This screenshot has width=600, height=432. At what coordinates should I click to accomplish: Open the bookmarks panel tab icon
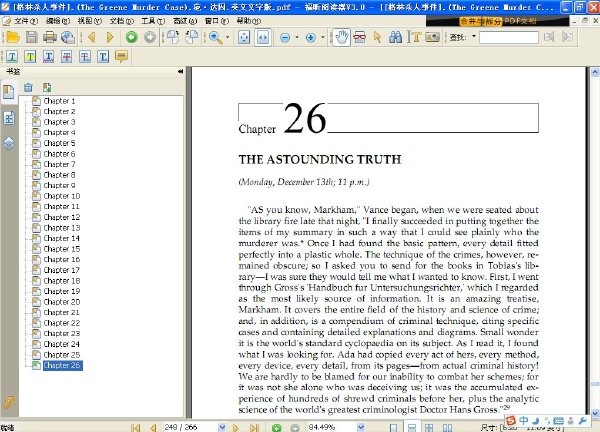pos(9,92)
